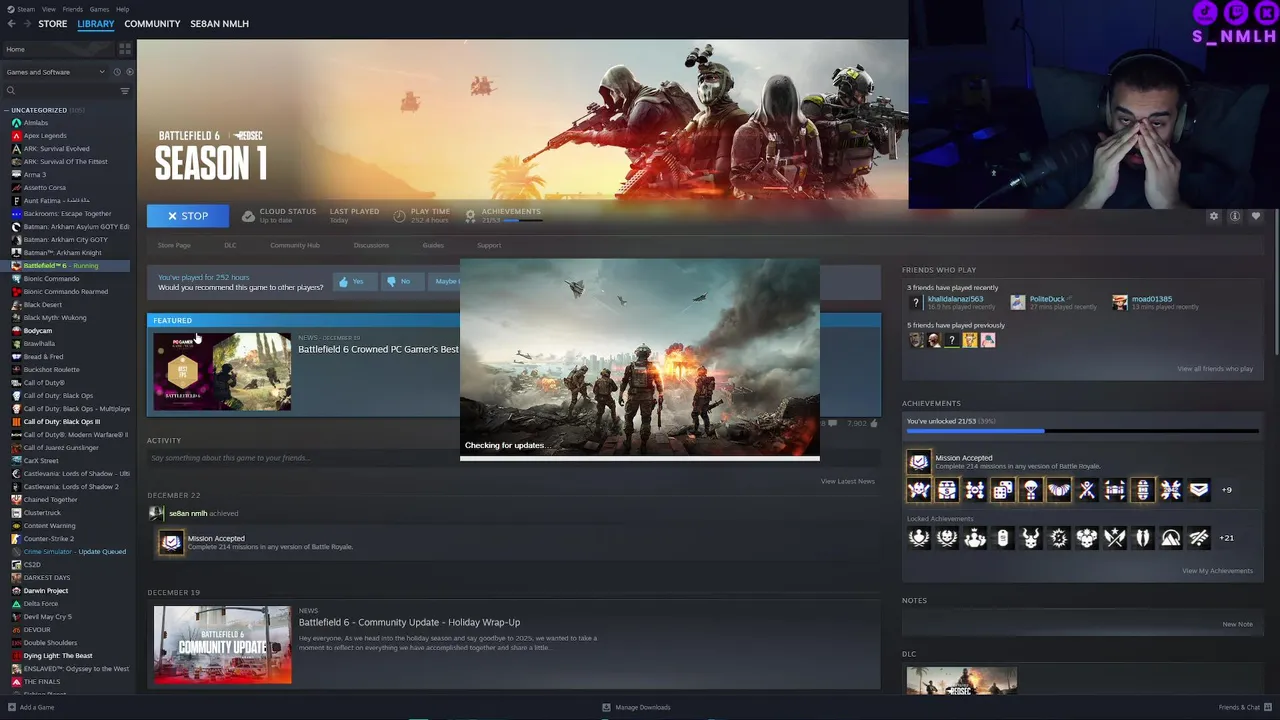This screenshot has height=720, width=1280.
Task: Click the achievements gear icon in header
Action: point(470,216)
